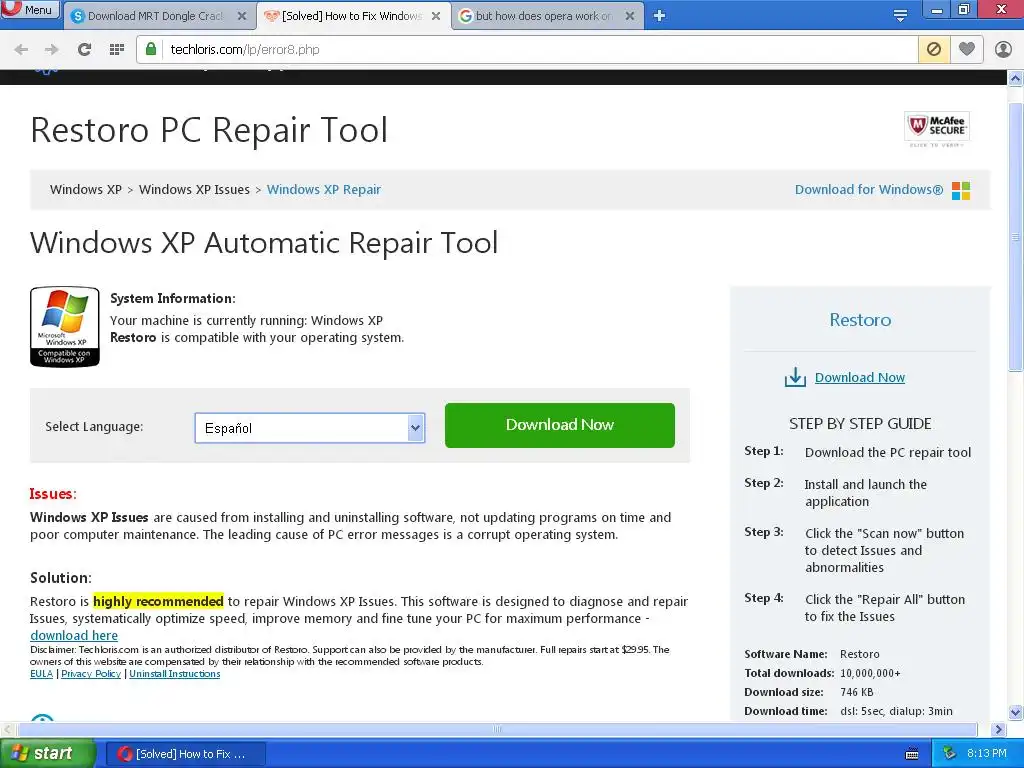
Task: Click the horizontal scrollbar left arrow
Action: point(7,729)
